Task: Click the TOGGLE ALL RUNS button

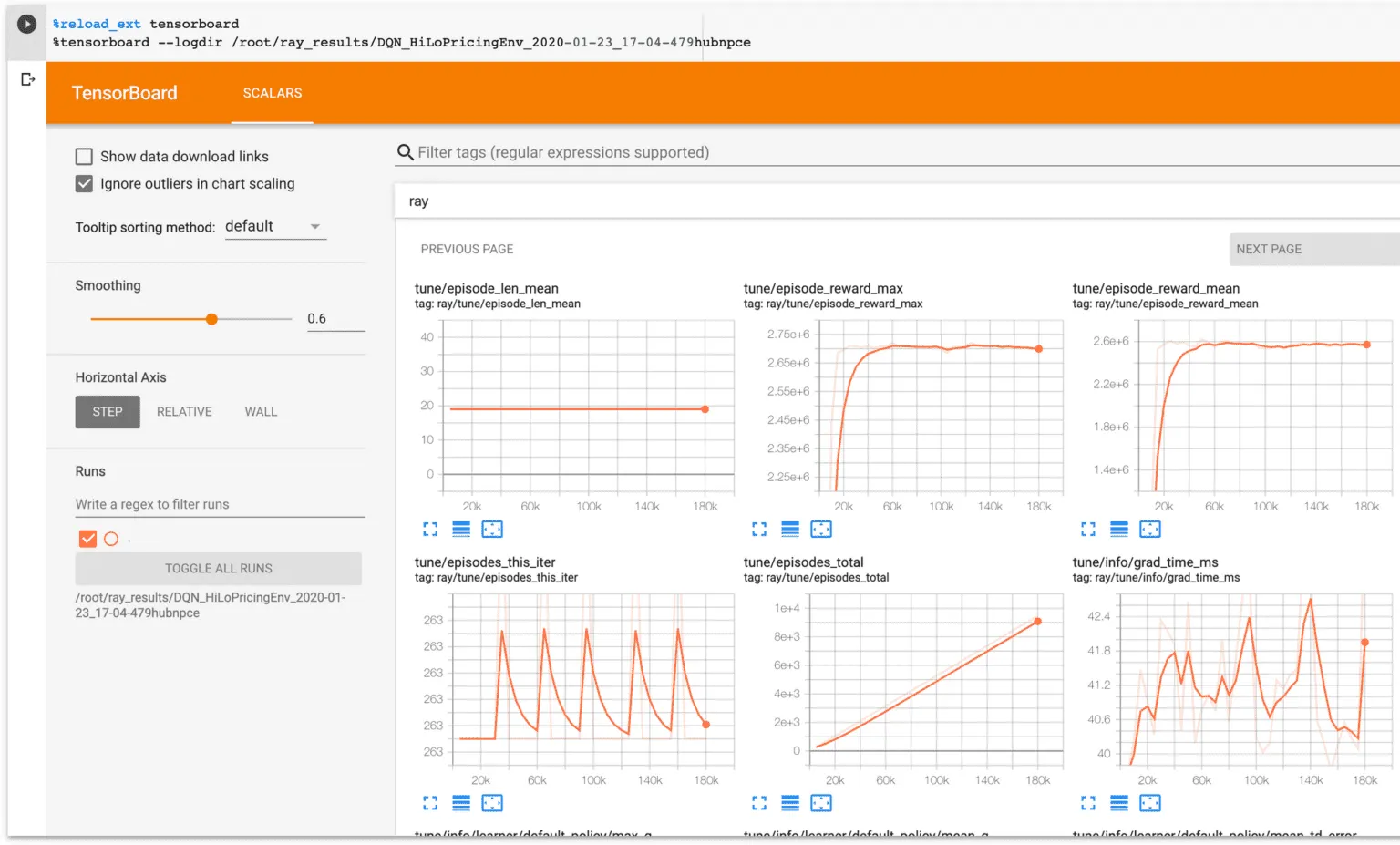Action: pyautogui.click(x=218, y=568)
